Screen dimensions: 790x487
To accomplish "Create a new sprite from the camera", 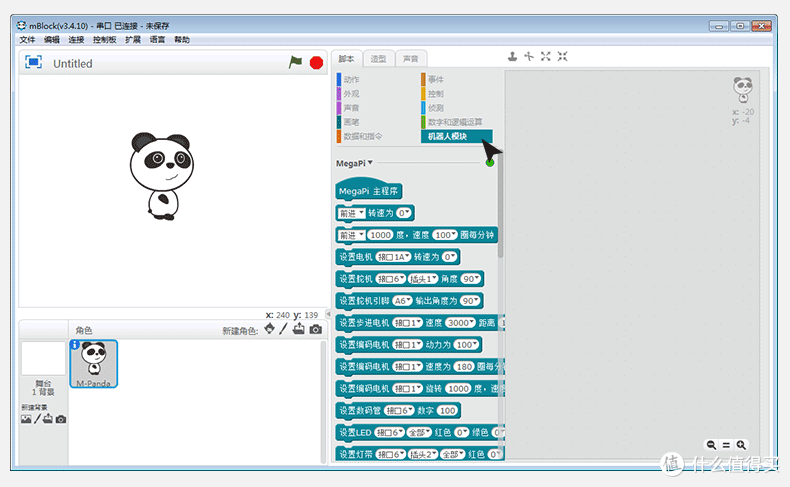I will click(x=315, y=329).
